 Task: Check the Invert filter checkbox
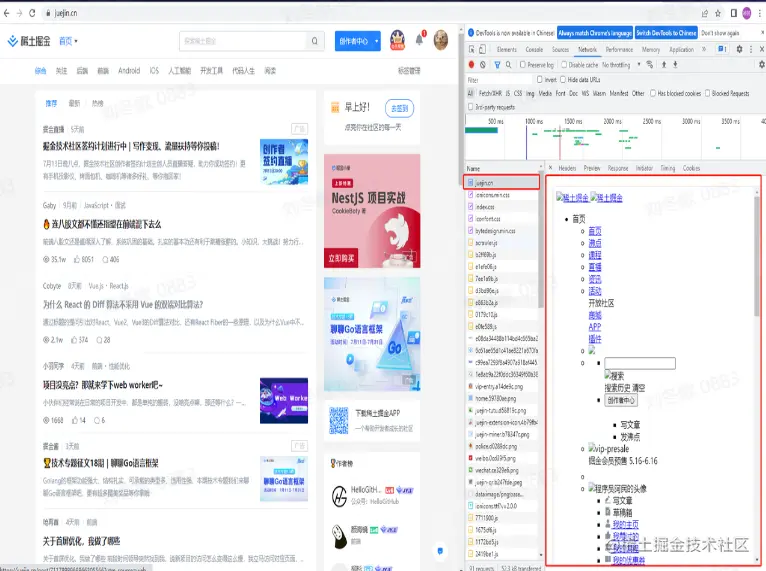click(540, 79)
